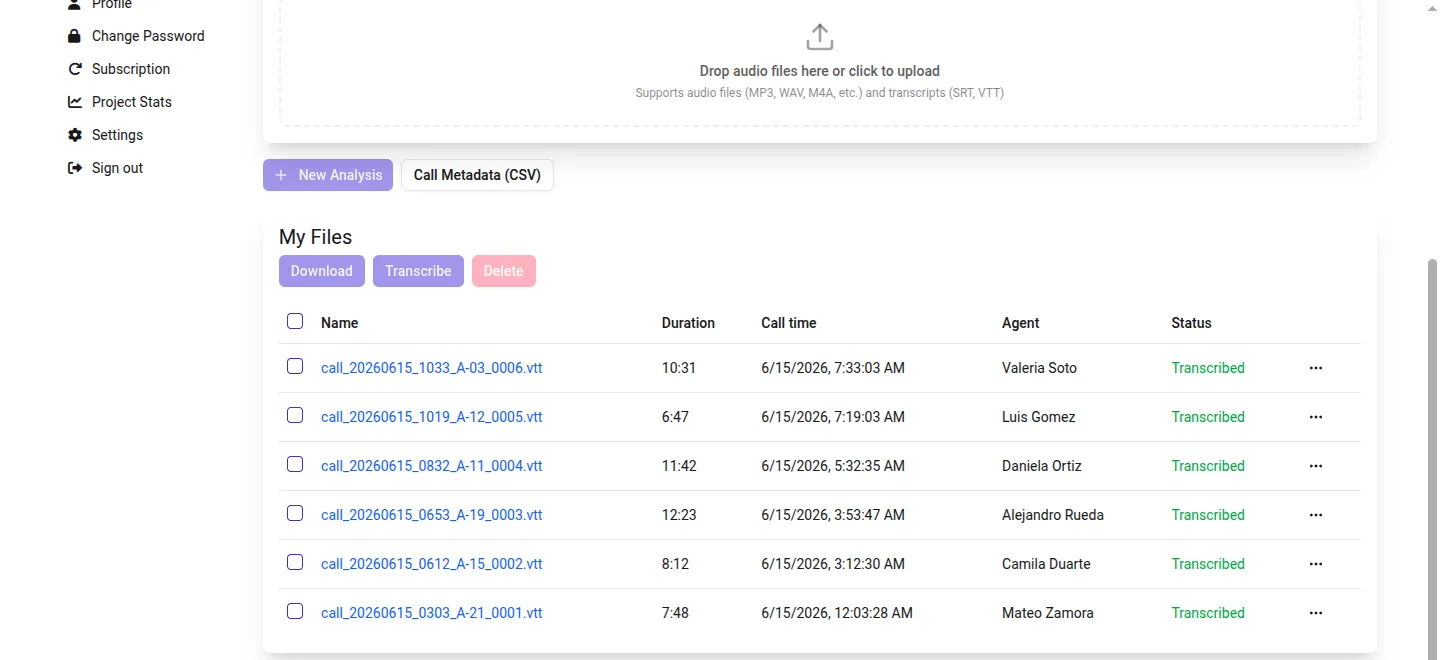
Task: Open more options for call 0004 file
Action: 1316,466
